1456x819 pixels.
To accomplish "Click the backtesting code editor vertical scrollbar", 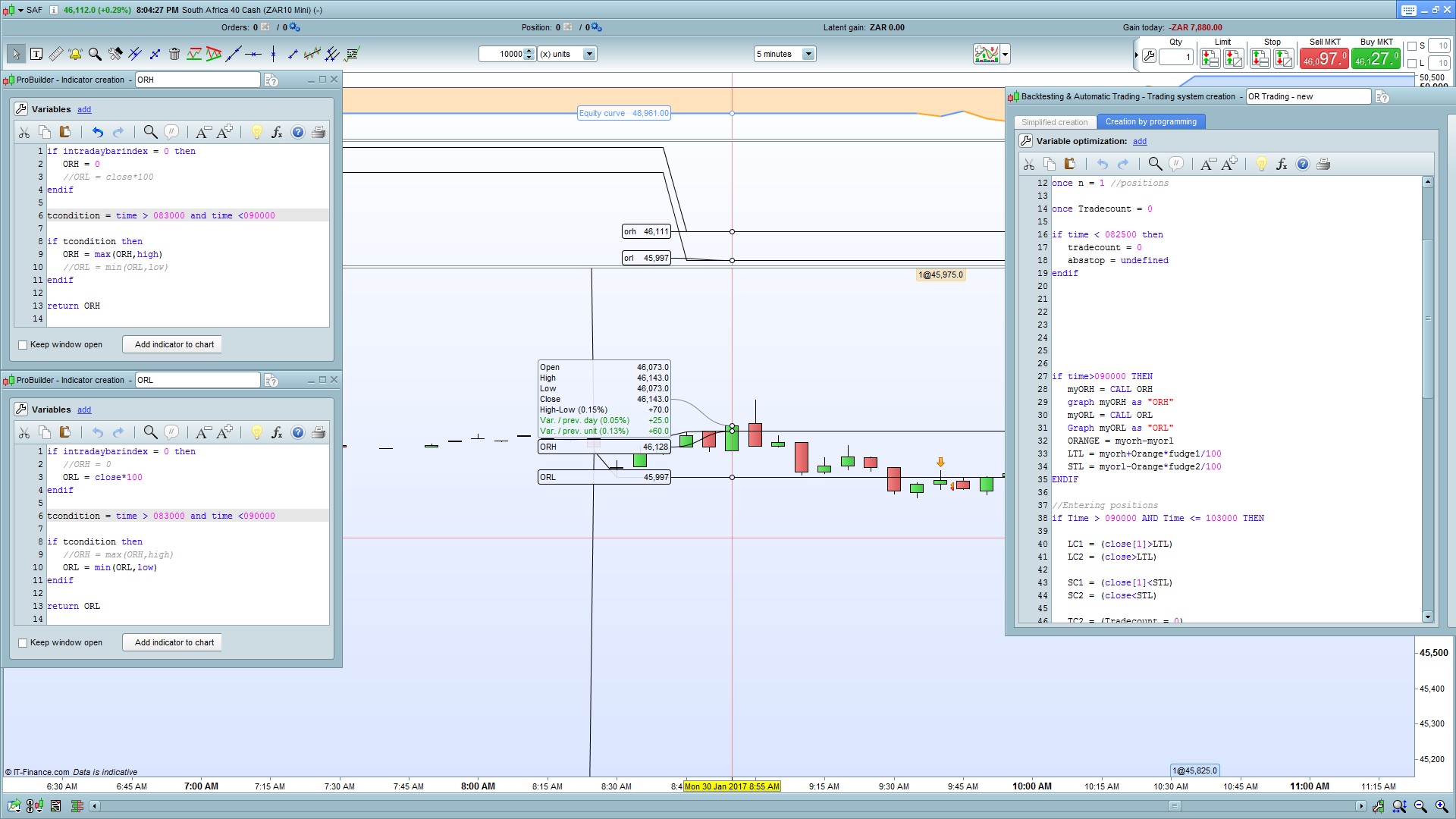I will tap(1427, 318).
